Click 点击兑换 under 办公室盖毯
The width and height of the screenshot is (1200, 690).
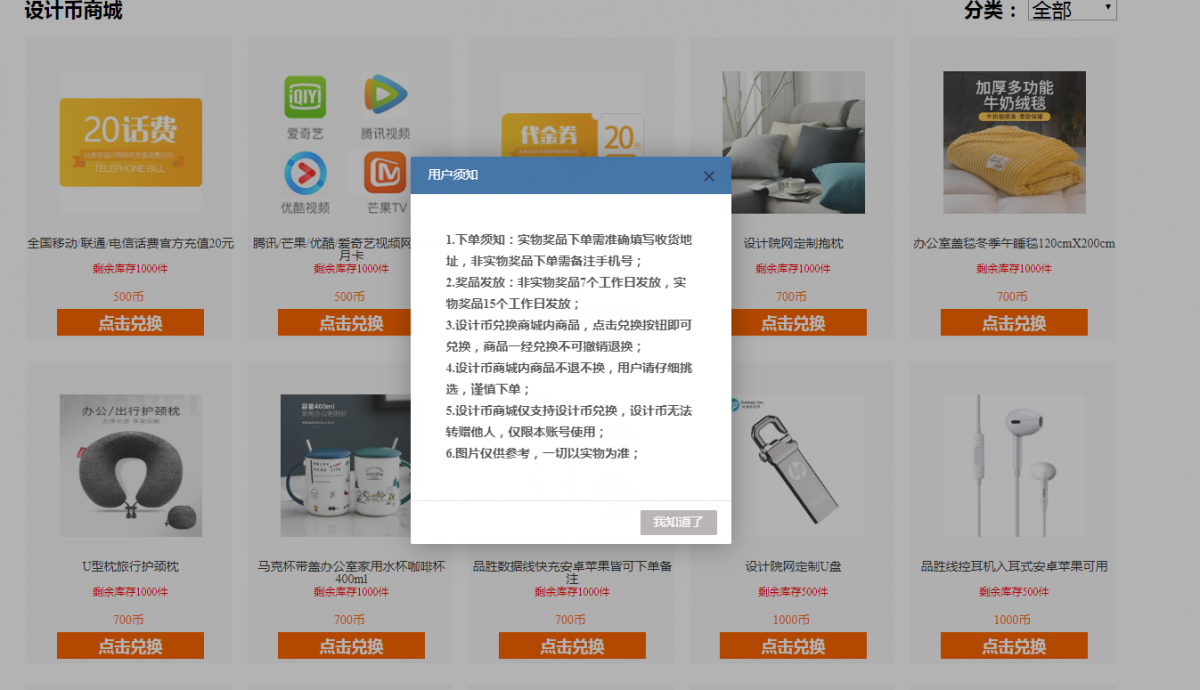tap(1014, 323)
